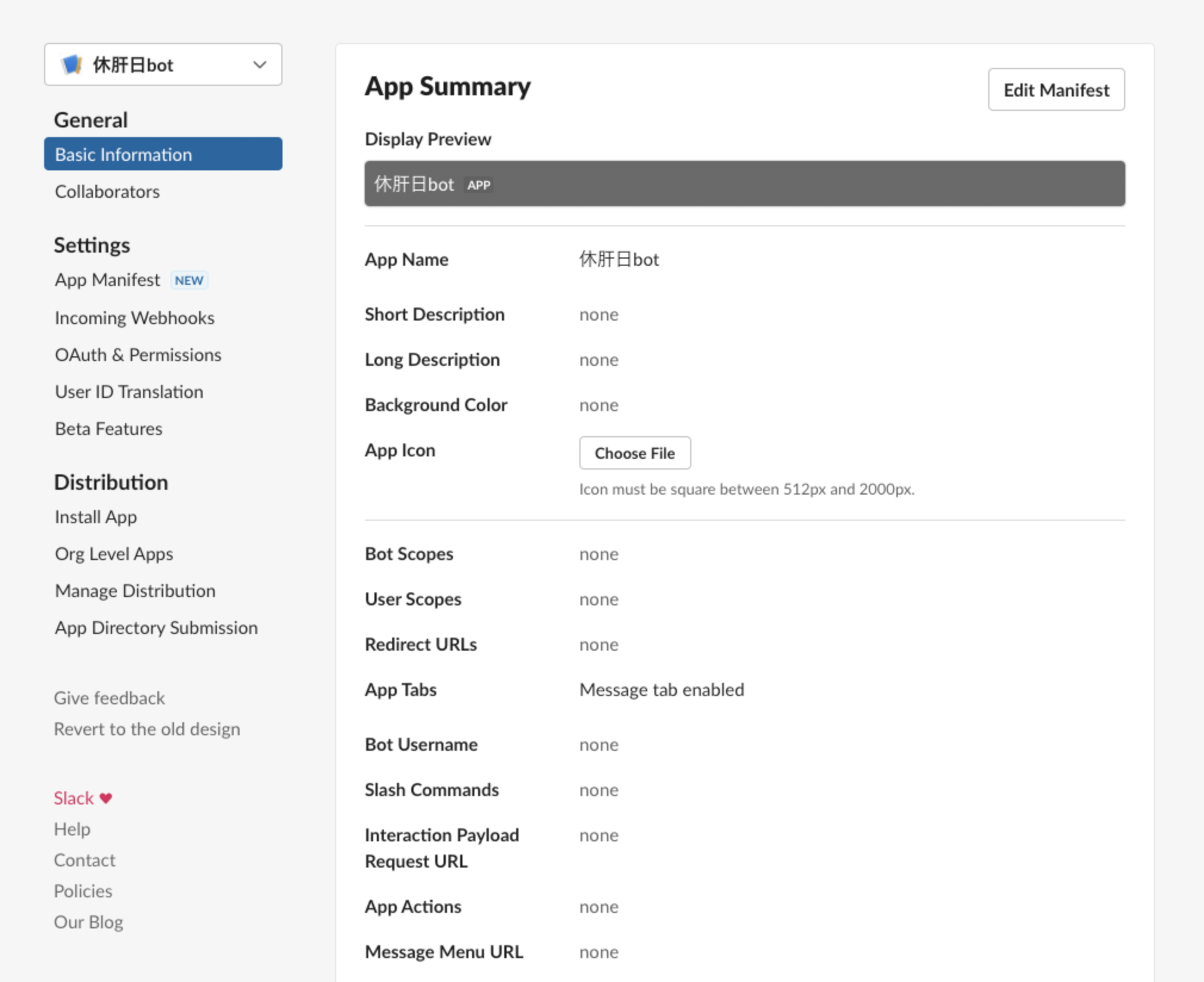Screen dimensions: 1204x982
Task: Click the 休肝日bot app icon
Action: pos(72,64)
